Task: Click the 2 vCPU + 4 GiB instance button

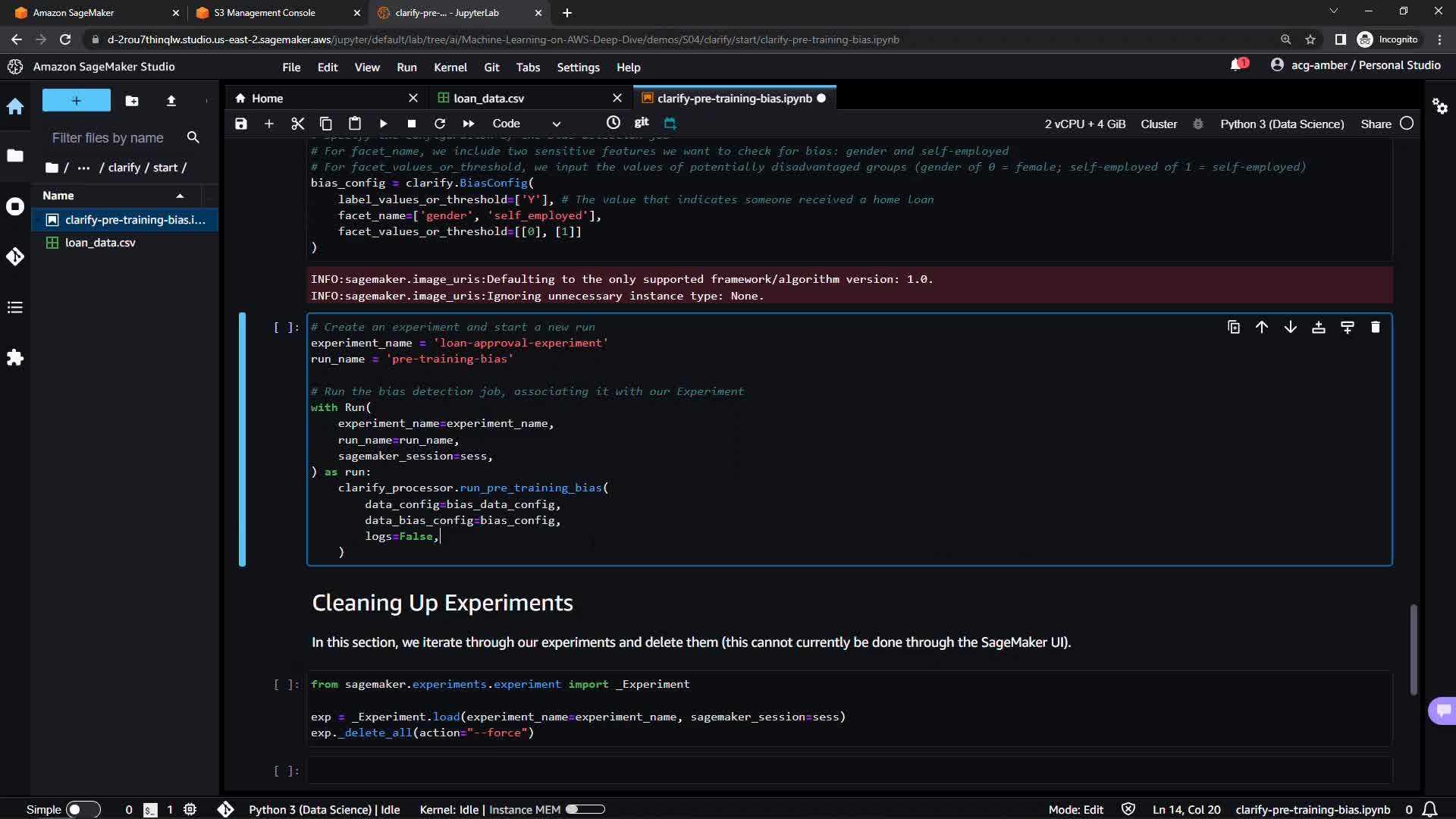Action: (1084, 124)
